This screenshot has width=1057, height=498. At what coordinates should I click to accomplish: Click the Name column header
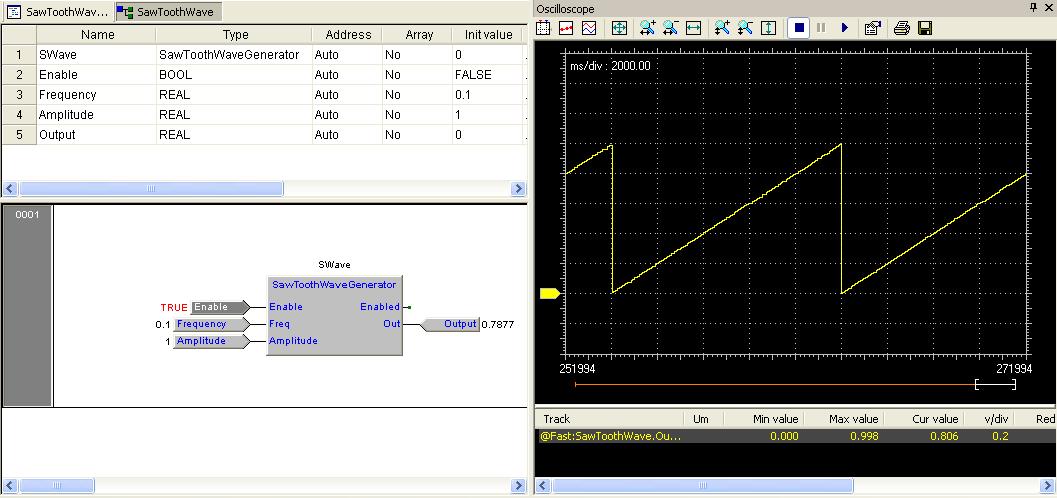tap(97, 34)
